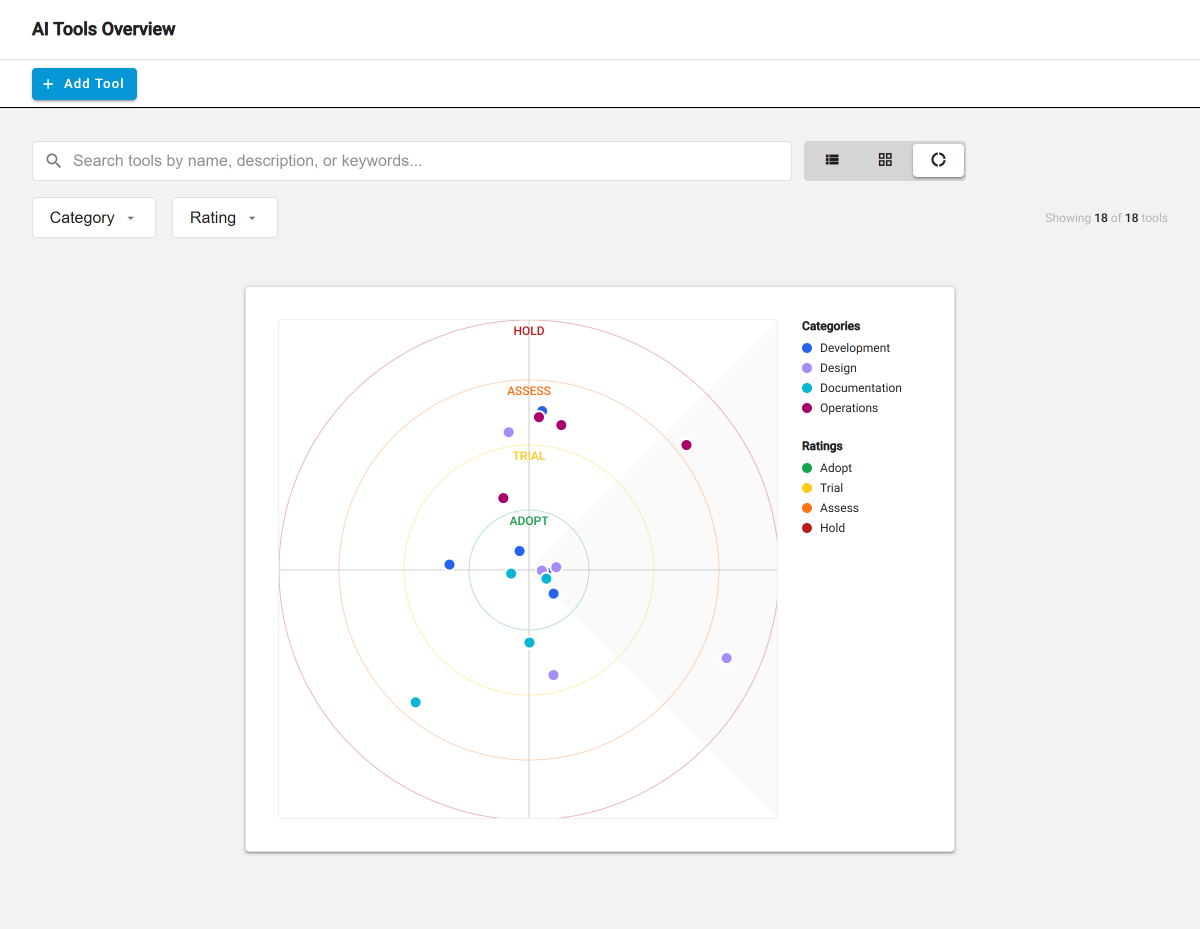The image size is (1200, 929).
Task: Click the Documentation legend dot
Action: click(x=806, y=388)
